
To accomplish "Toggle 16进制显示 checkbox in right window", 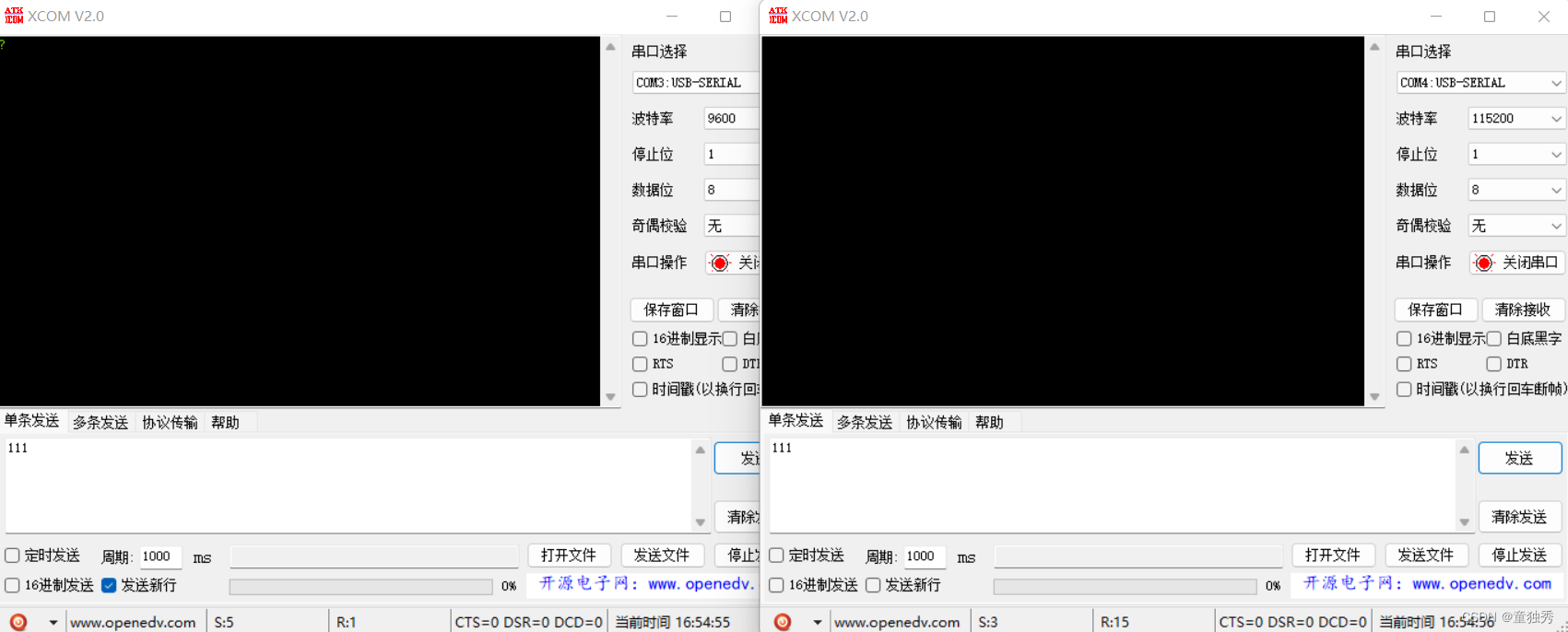I will pyautogui.click(x=1404, y=339).
